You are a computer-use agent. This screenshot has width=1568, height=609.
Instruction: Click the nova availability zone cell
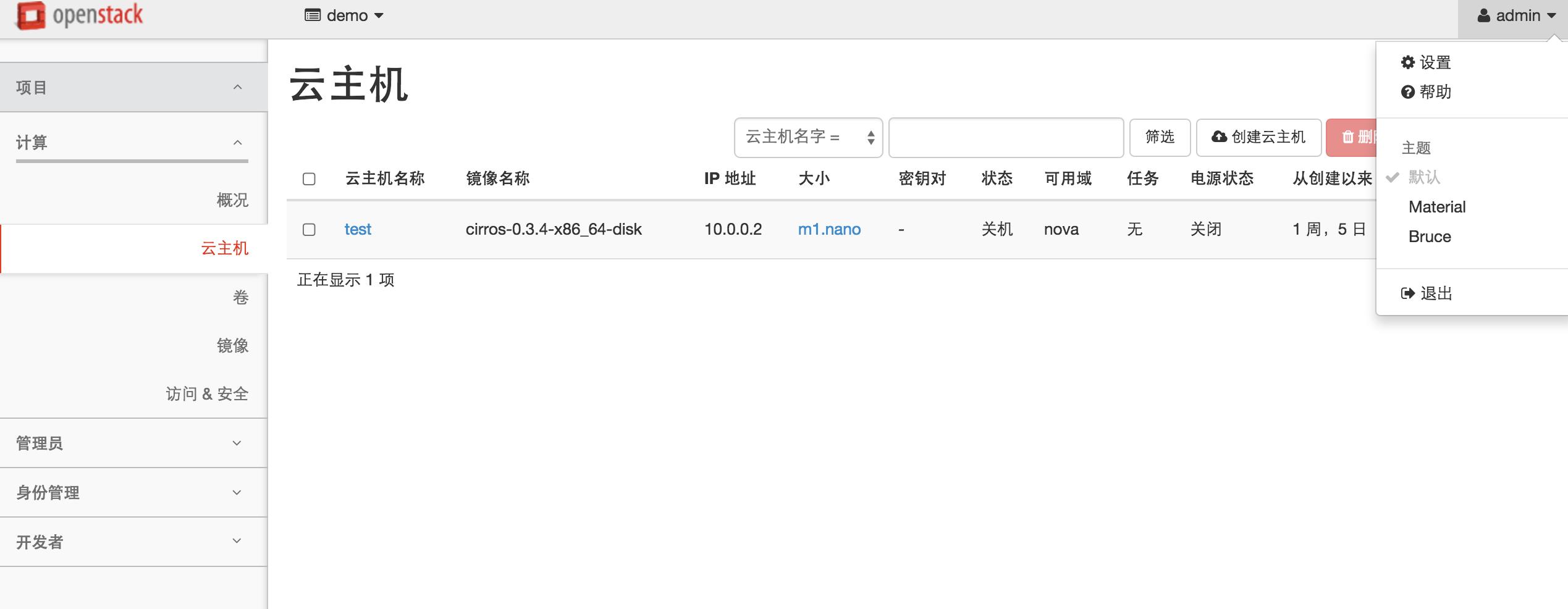tap(1061, 229)
